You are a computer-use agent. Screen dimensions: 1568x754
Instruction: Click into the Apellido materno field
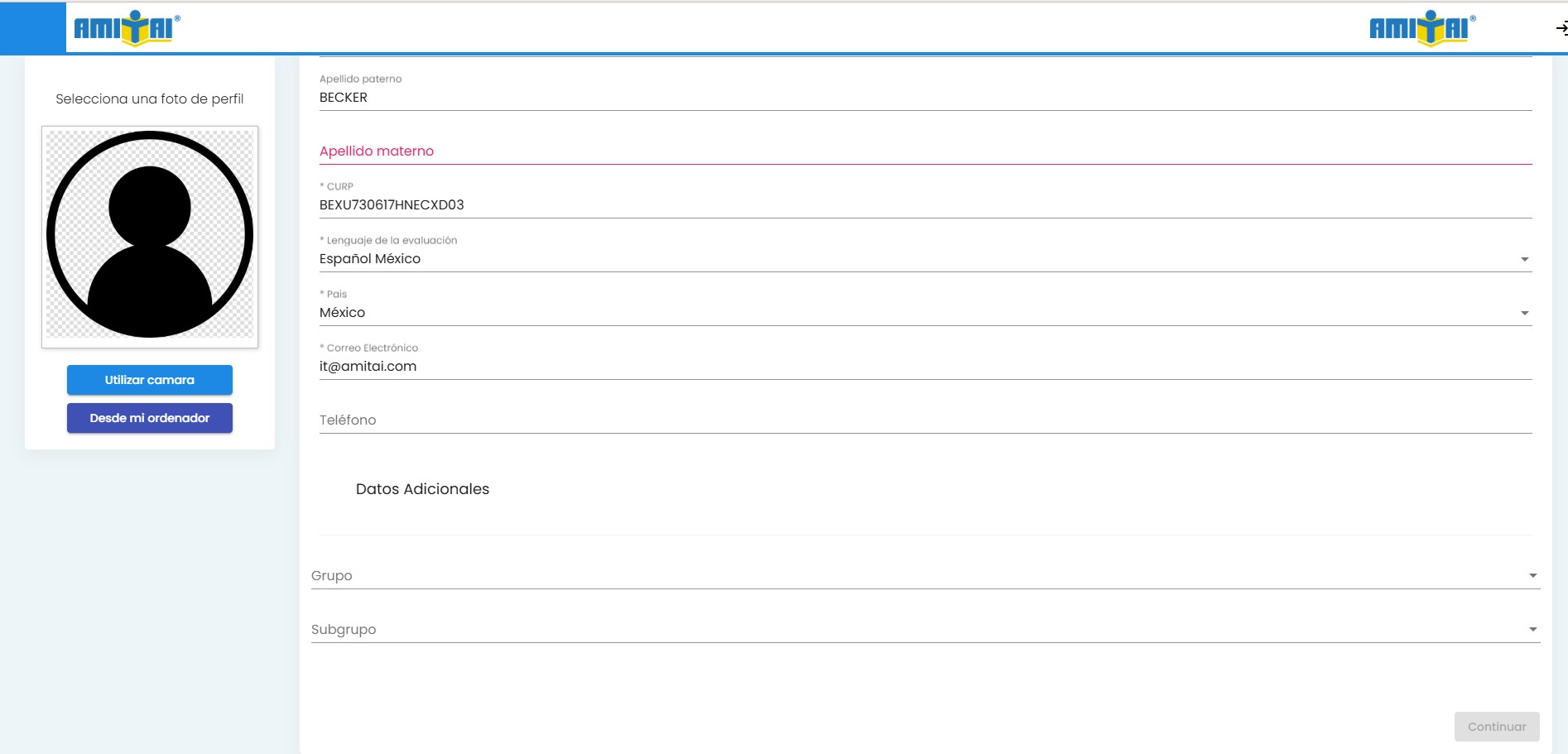coord(924,151)
